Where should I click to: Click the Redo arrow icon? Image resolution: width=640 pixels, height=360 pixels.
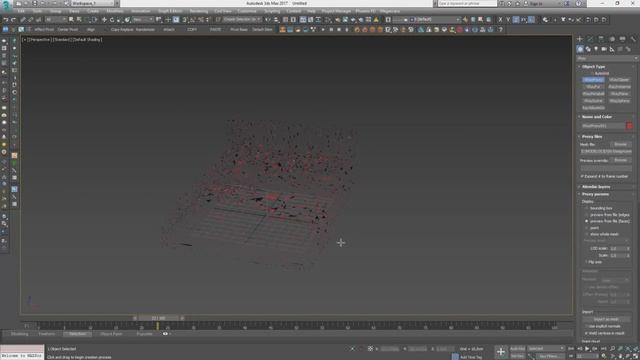coord(13,20)
